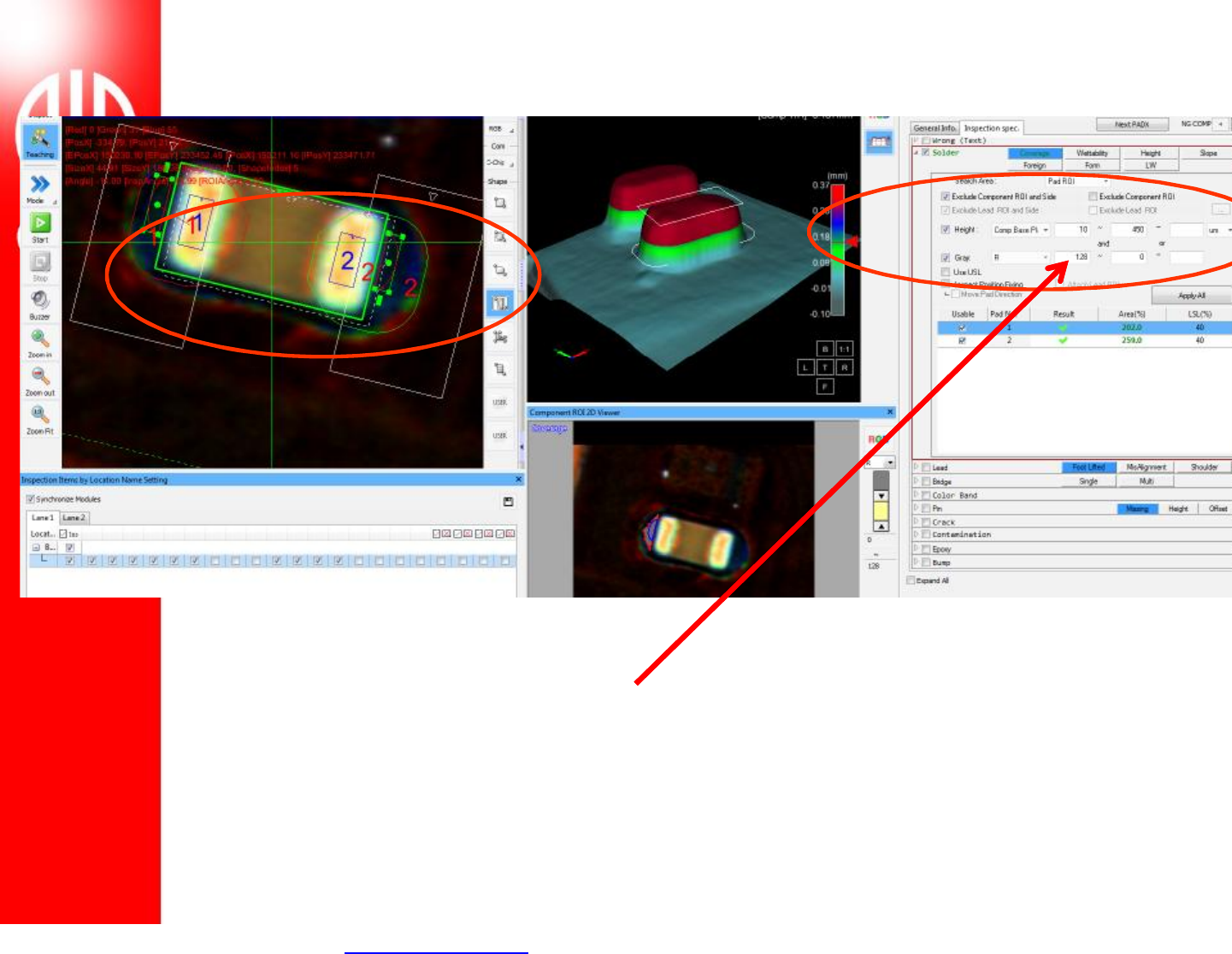Screen dimensions: 1232x954
Task: Select the ROI tool below highlighted one
Action: pyautogui.click(x=500, y=337)
